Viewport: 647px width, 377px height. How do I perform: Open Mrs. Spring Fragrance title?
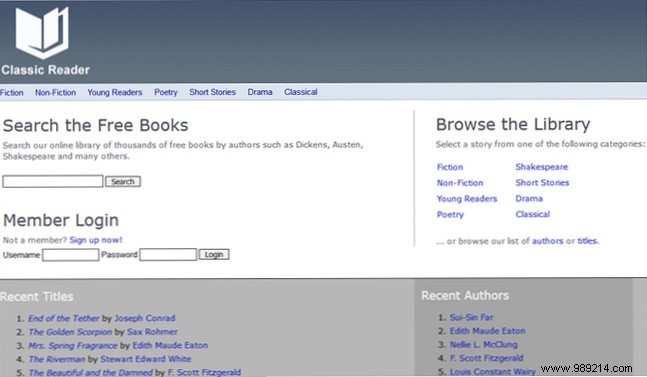73,346
